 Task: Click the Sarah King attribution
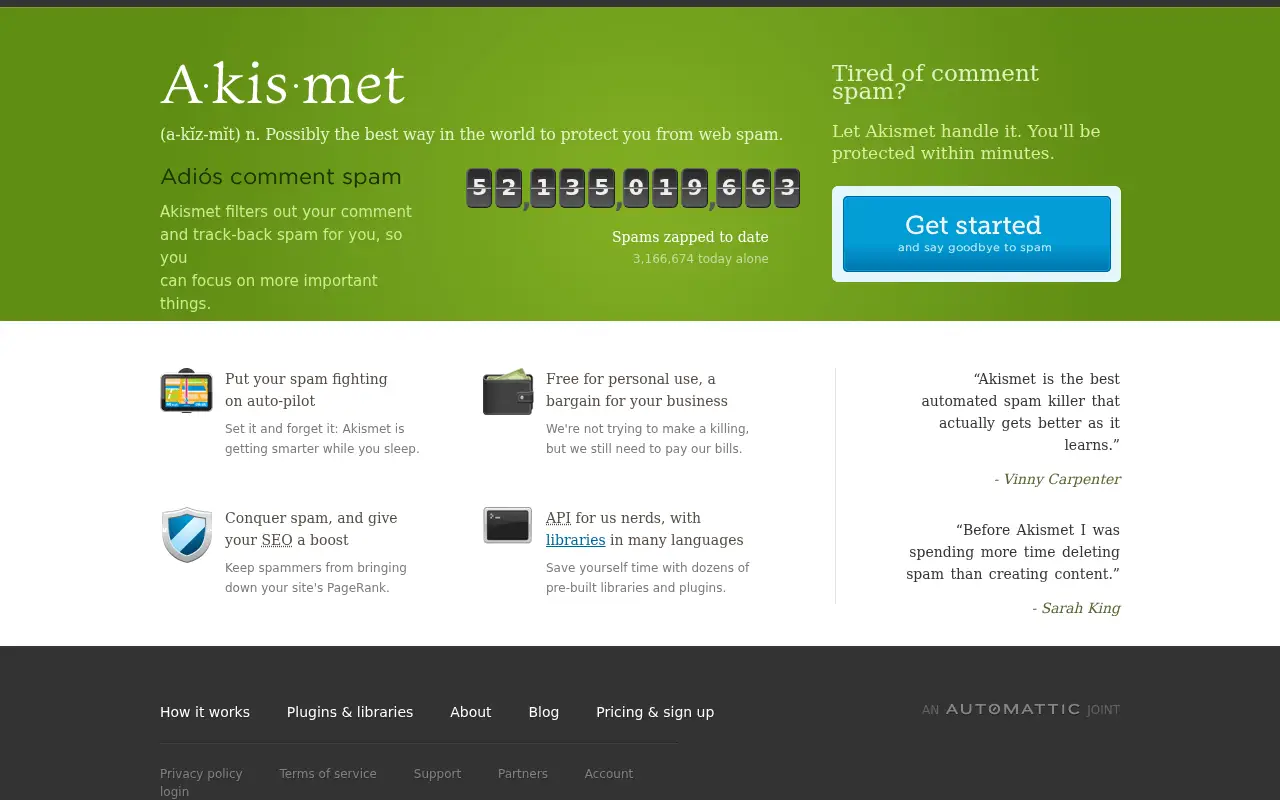click(x=1076, y=608)
